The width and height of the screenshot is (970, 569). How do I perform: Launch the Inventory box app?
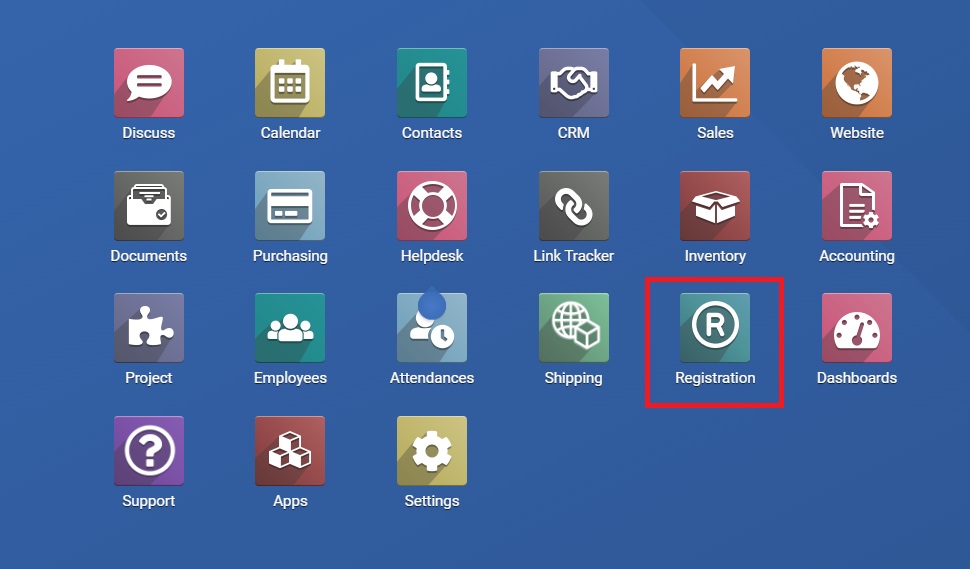click(715, 206)
